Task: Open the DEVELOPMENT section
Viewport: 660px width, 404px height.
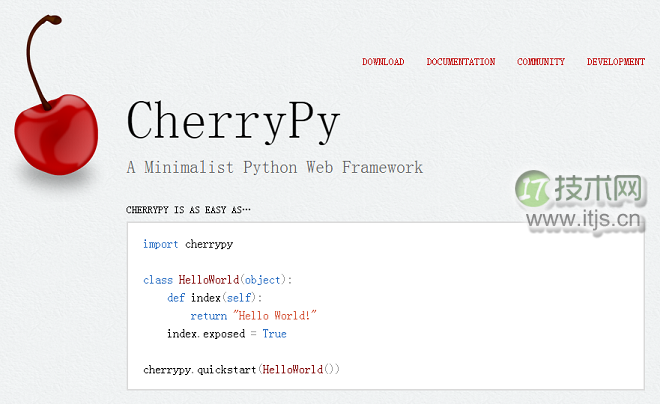Action: pos(616,62)
